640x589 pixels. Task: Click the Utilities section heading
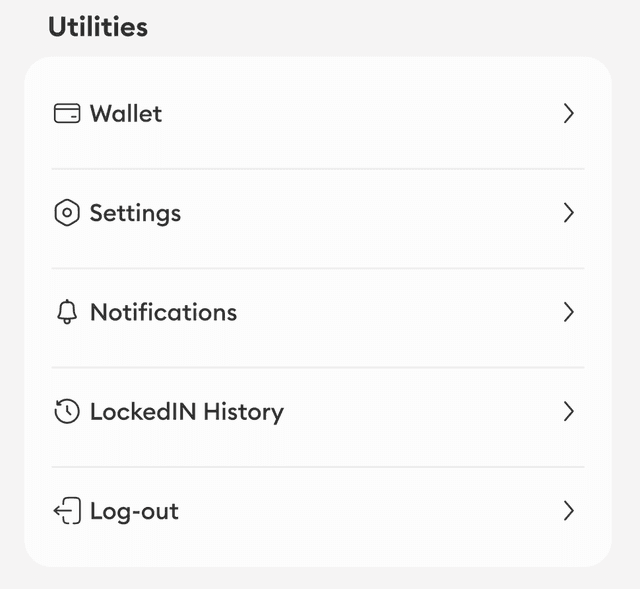pos(98,27)
